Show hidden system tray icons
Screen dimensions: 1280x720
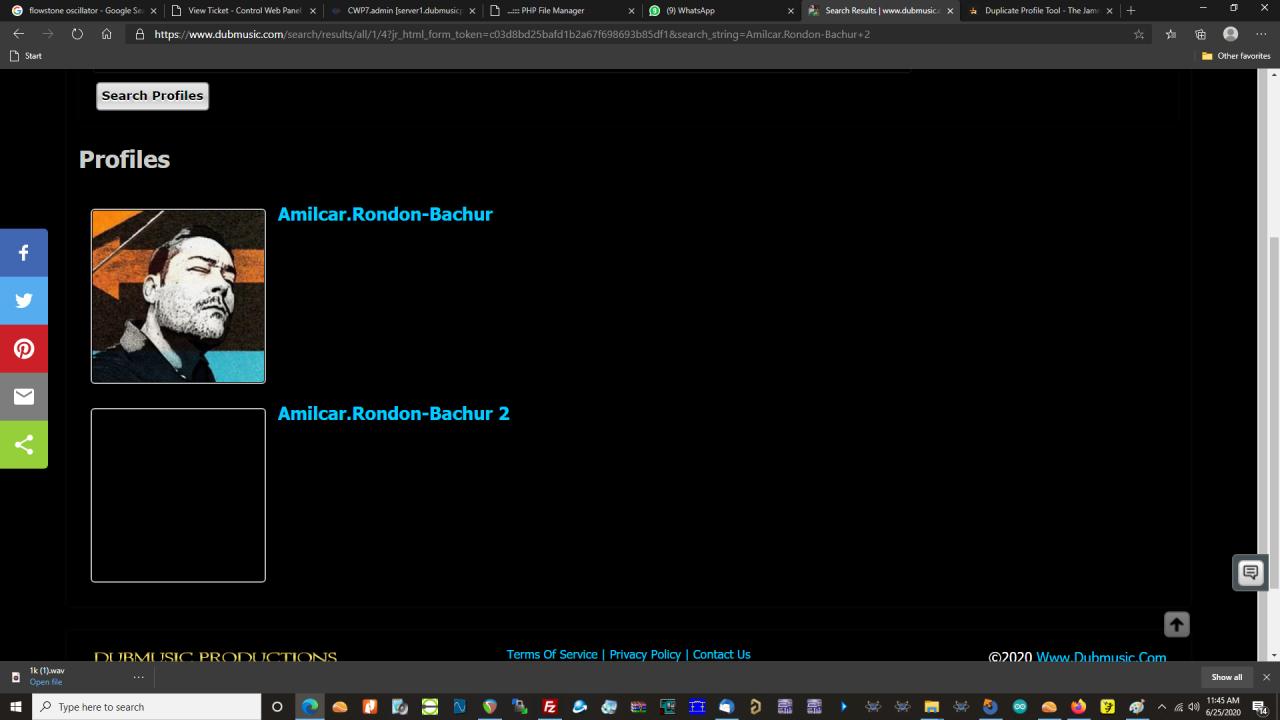click(x=1162, y=707)
